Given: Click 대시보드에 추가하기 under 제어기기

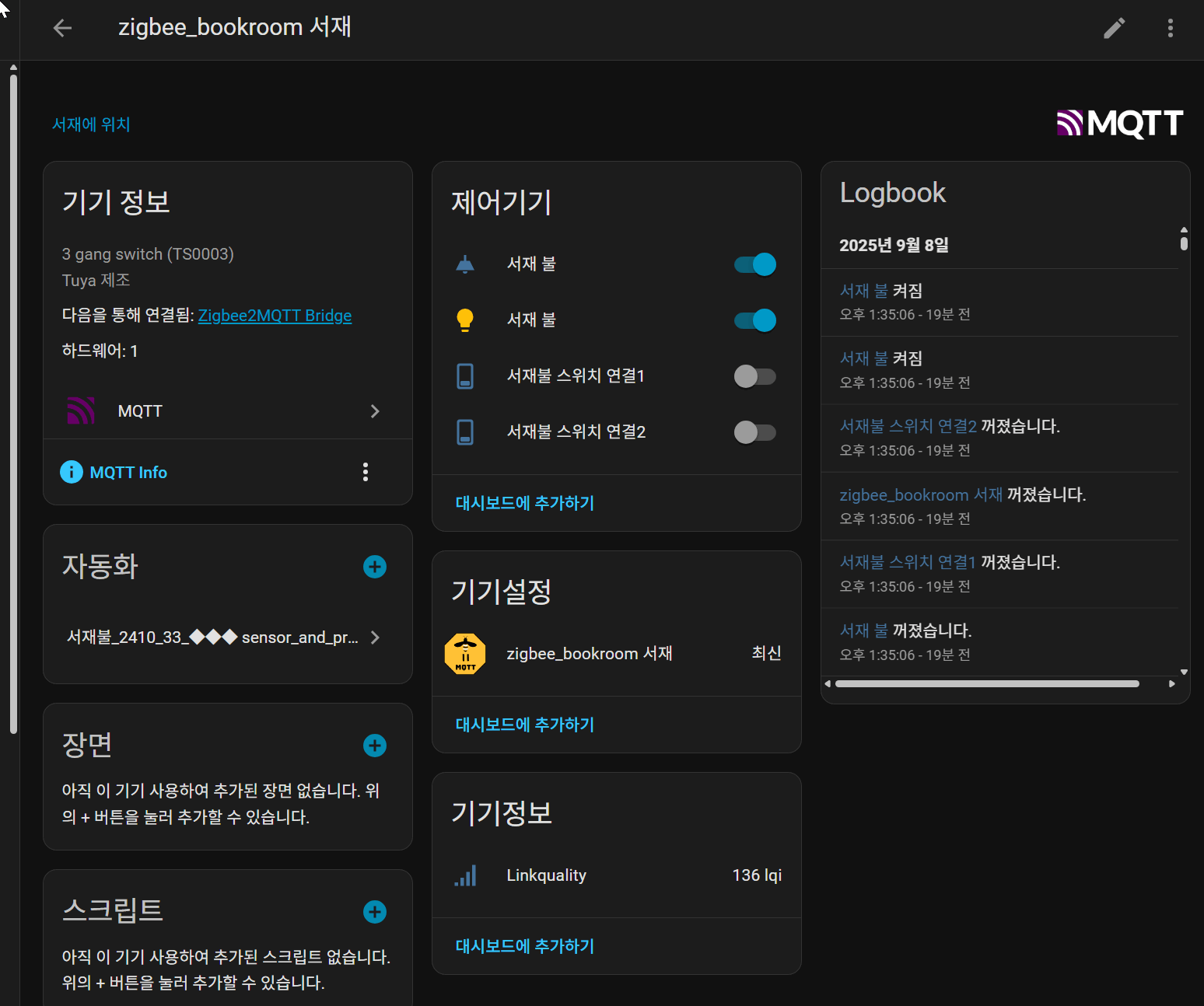Looking at the screenshot, I should tap(525, 503).
